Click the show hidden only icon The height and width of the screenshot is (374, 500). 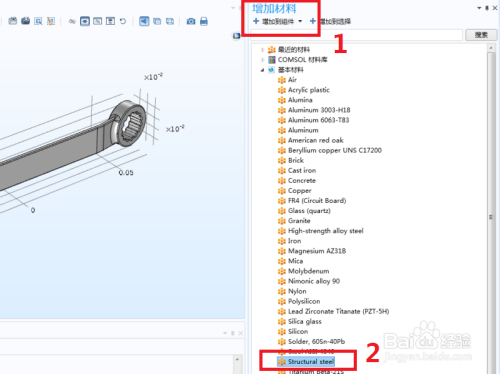(x=97, y=21)
